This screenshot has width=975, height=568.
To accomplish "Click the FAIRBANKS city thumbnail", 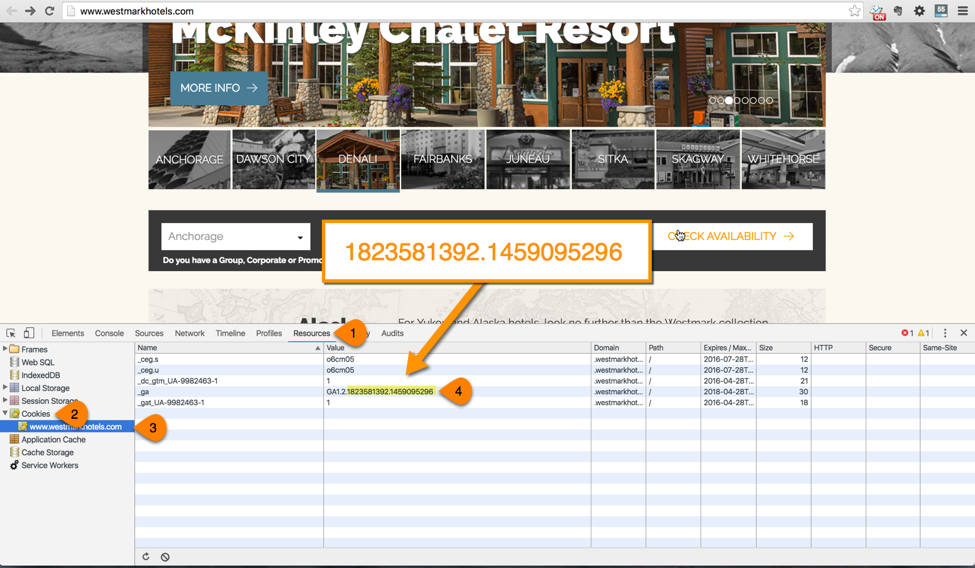I will click(x=443, y=159).
